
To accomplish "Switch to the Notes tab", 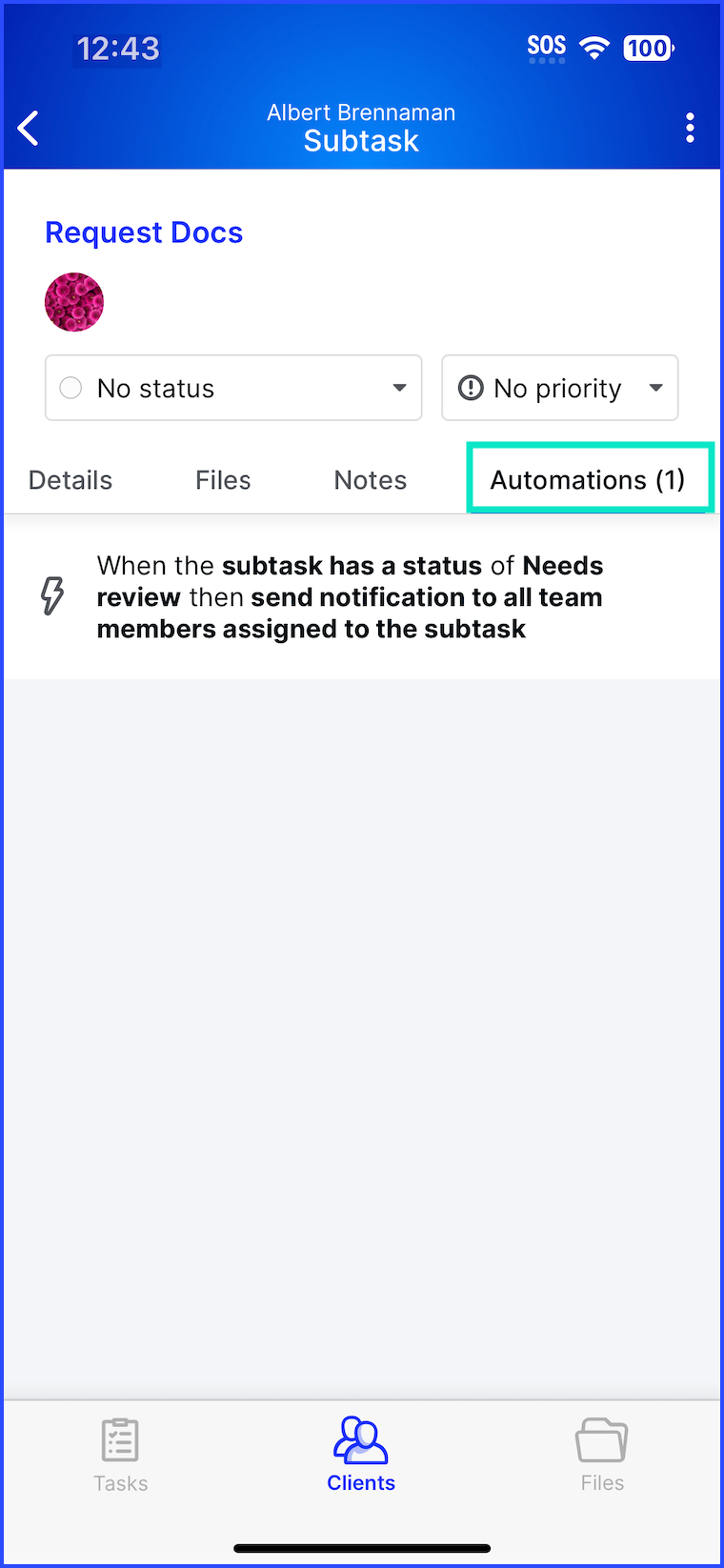I will coord(371,480).
